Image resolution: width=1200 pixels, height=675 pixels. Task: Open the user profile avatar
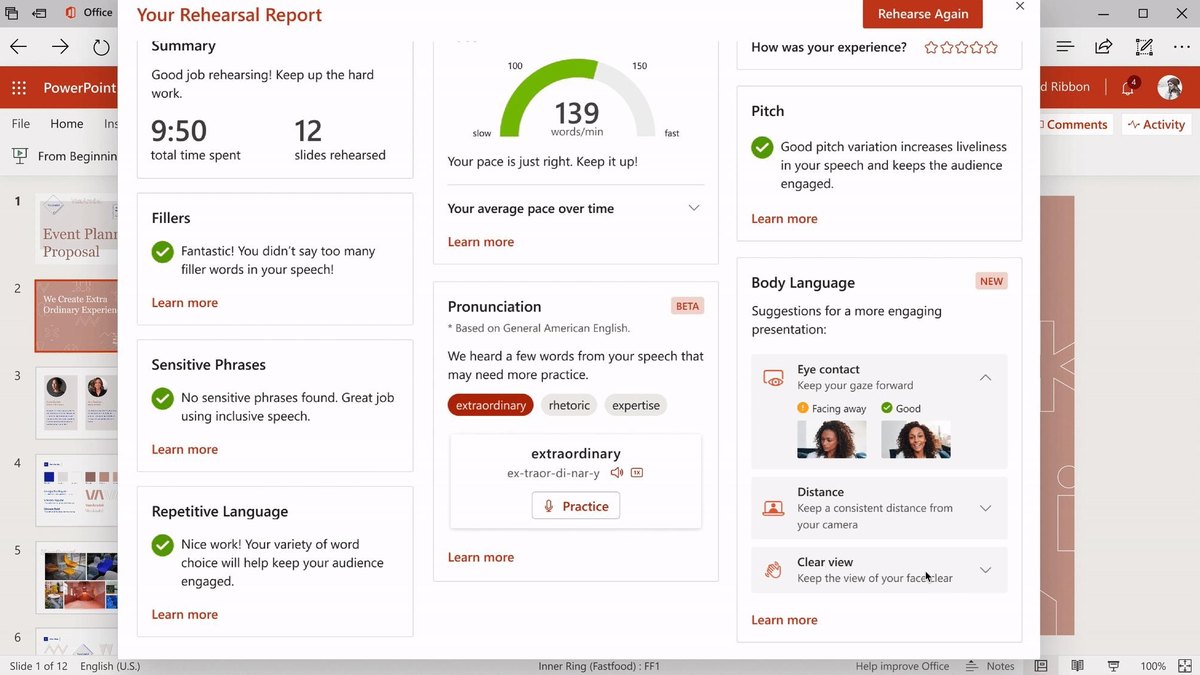(1169, 87)
